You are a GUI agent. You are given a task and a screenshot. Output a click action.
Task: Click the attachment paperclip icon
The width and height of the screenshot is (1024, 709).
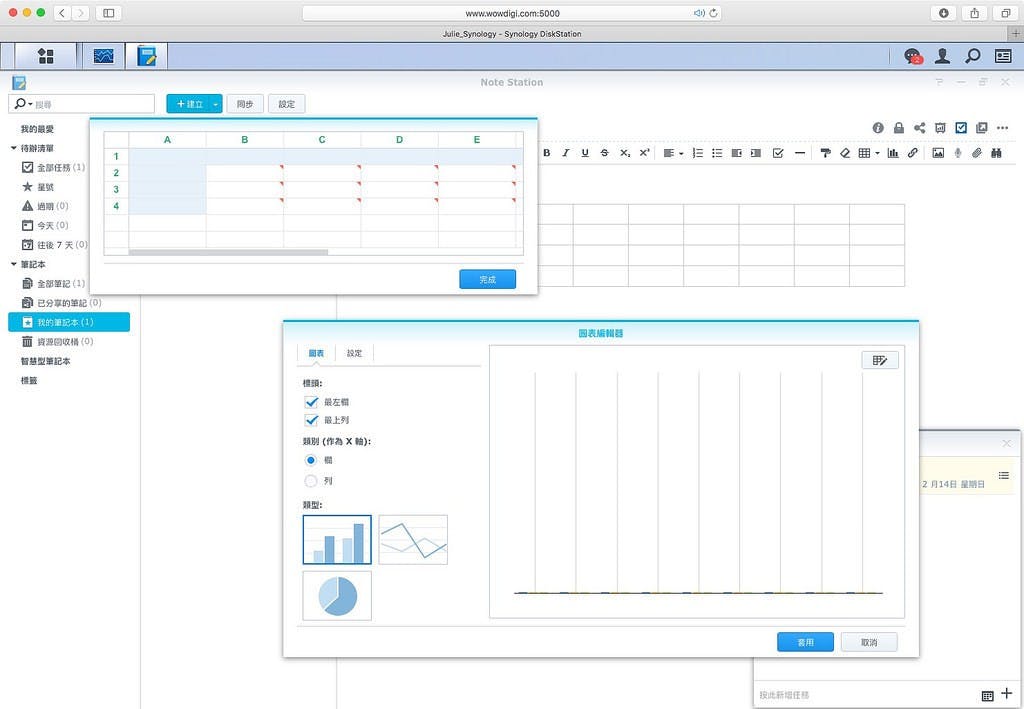coord(977,153)
